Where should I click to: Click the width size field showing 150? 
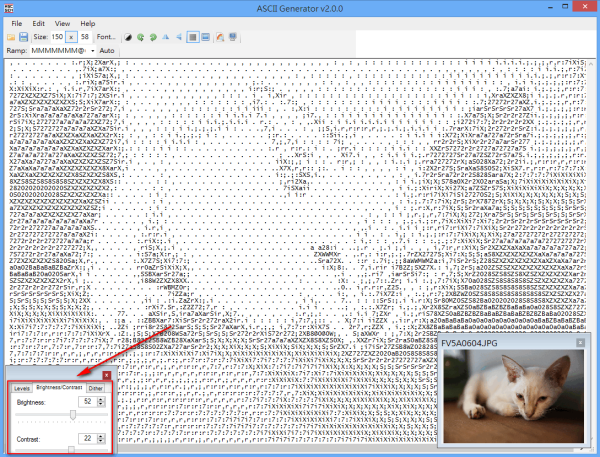tap(57, 37)
